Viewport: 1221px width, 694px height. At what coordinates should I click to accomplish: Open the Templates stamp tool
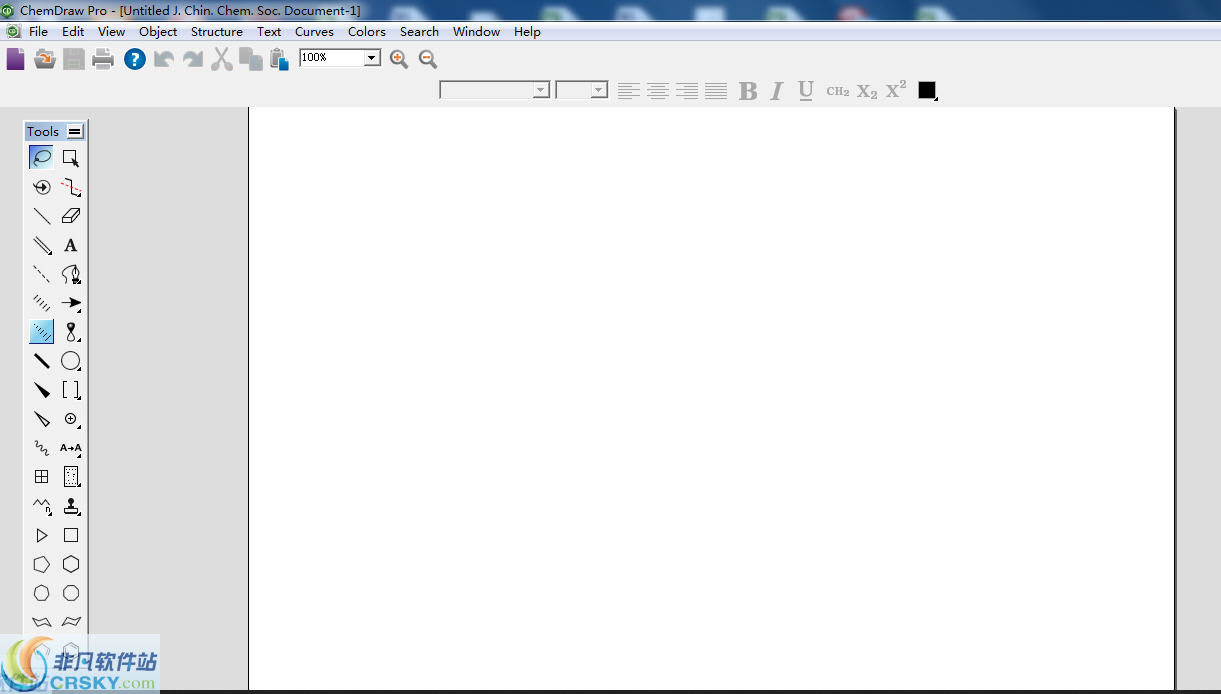[x=70, y=506]
